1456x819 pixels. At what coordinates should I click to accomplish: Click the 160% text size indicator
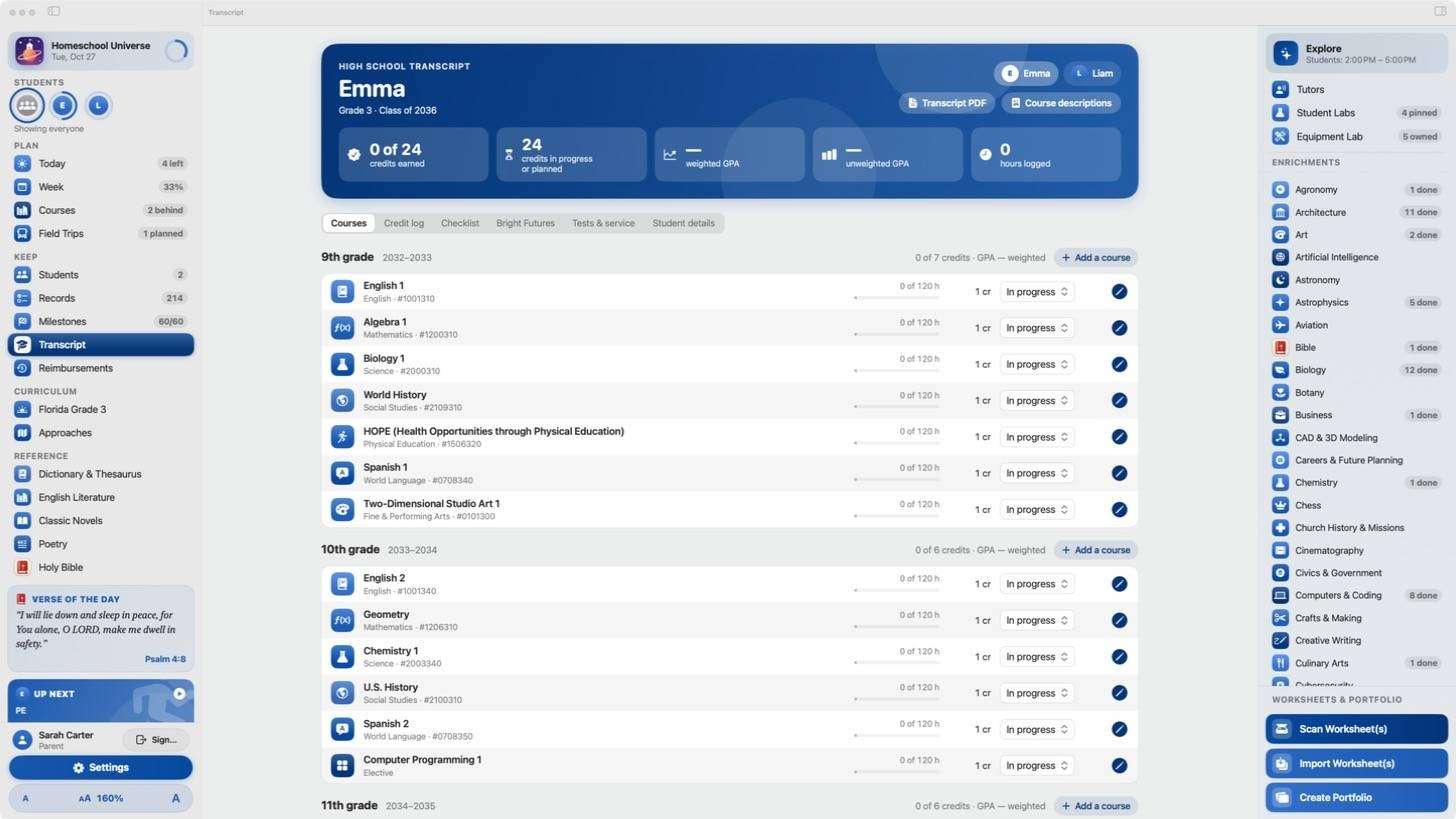tap(101, 798)
